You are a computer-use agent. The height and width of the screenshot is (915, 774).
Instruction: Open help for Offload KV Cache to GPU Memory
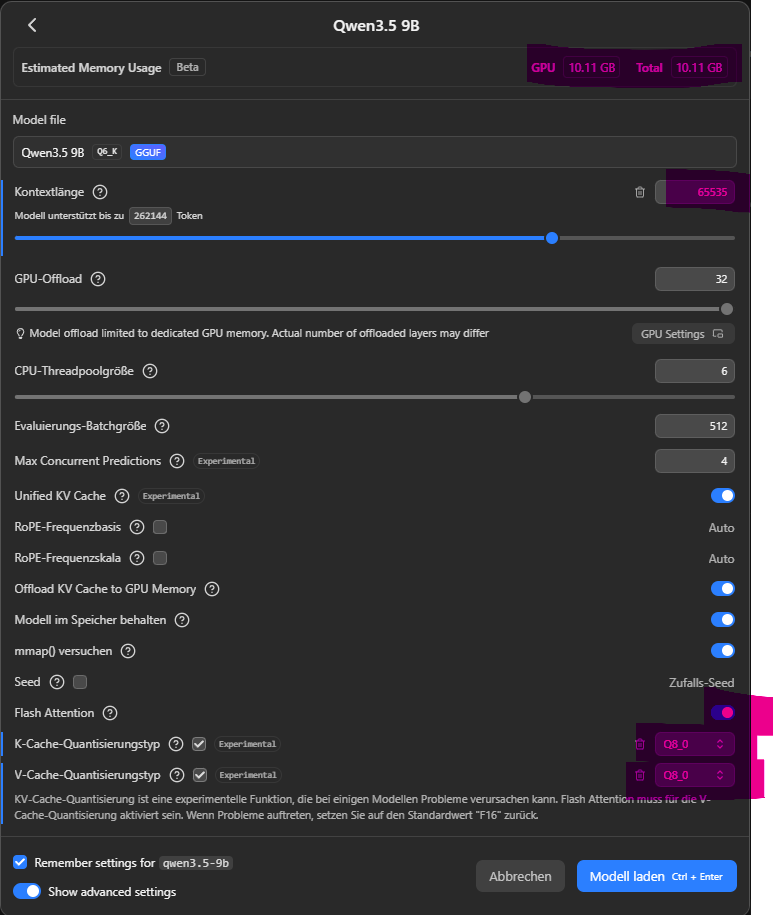point(212,589)
